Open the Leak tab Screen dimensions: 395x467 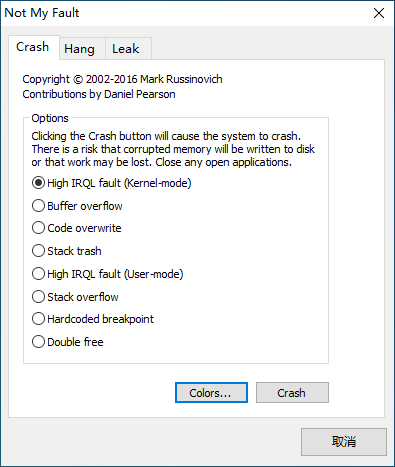coord(126,49)
